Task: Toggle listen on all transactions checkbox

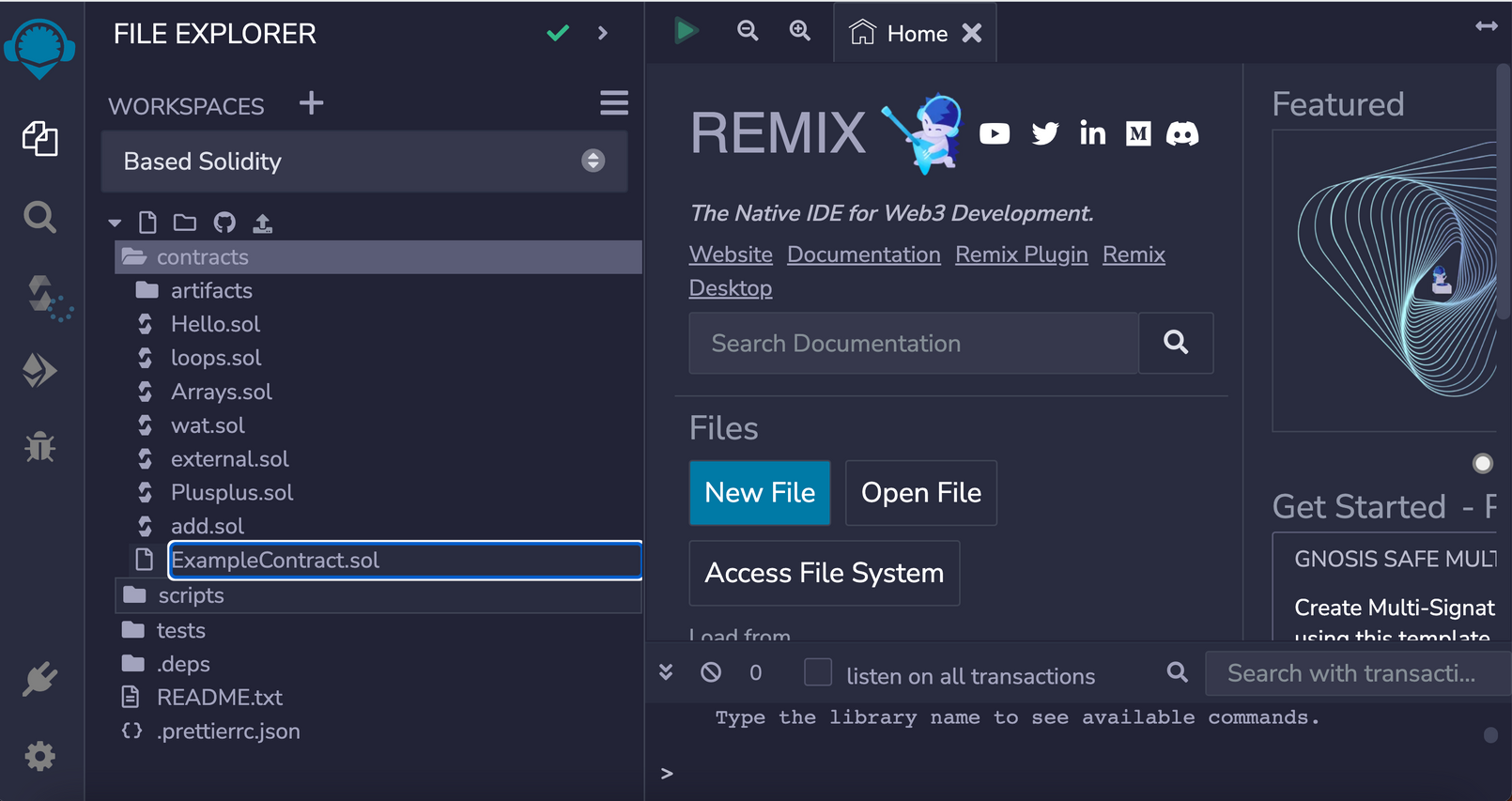Action: click(818, 672)
